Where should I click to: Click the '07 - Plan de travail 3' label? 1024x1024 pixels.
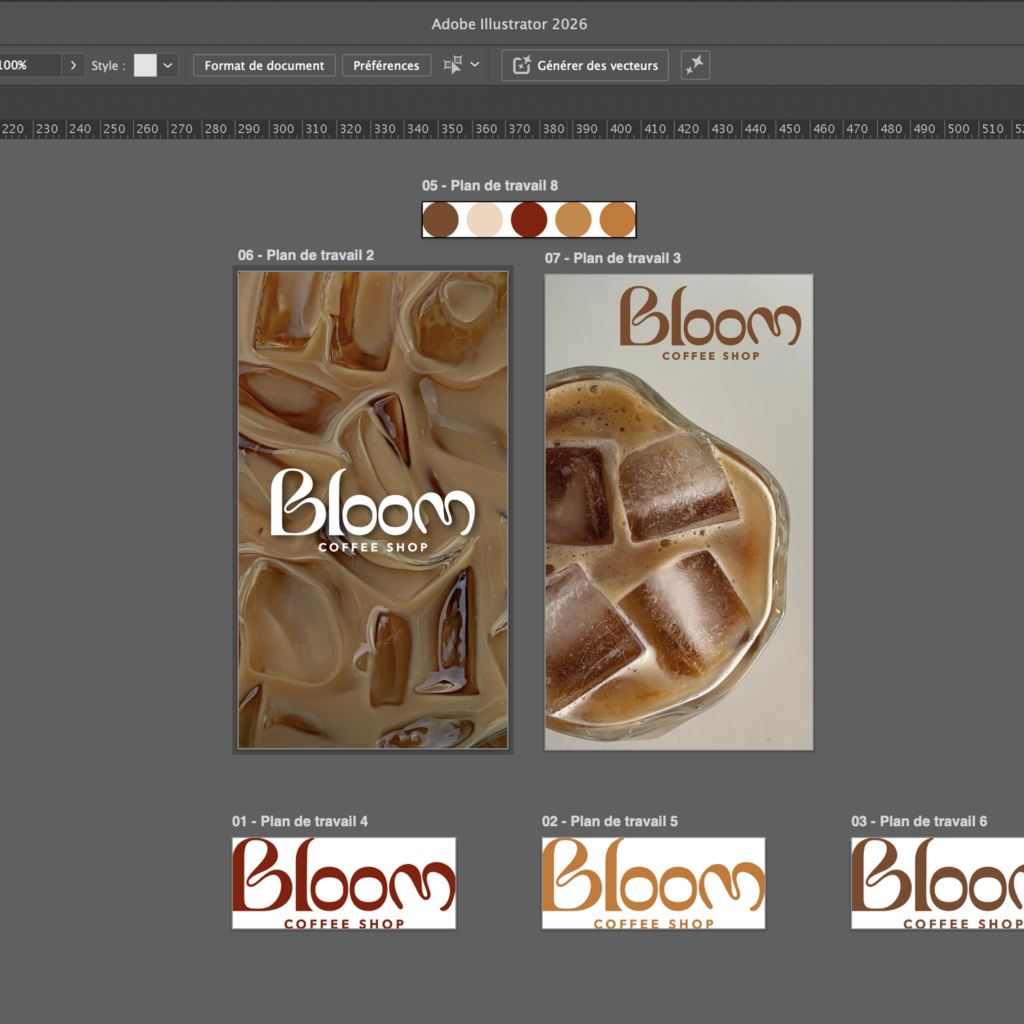[x=613, y=258]
